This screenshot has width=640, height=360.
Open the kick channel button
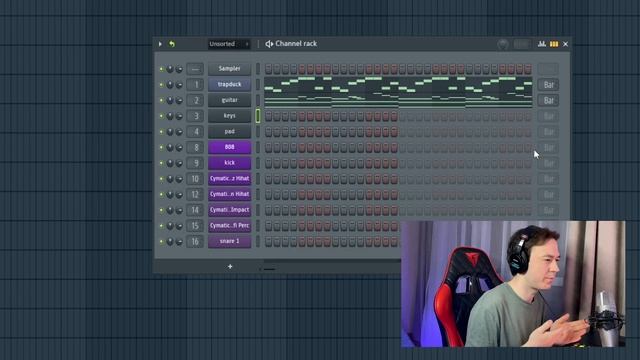point(229,162)
